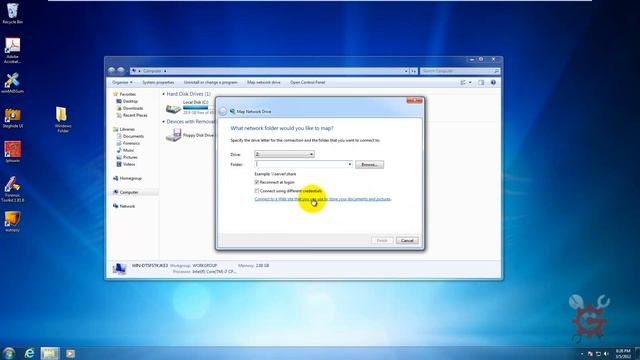
Task: Select the Windows Folder desktop icon
Action: coord(62,120)
